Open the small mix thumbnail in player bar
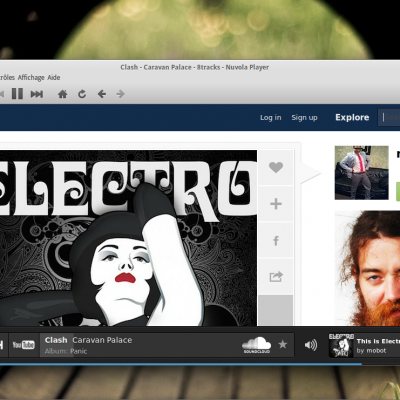This screenshot has height=400, width=400. 341,346
